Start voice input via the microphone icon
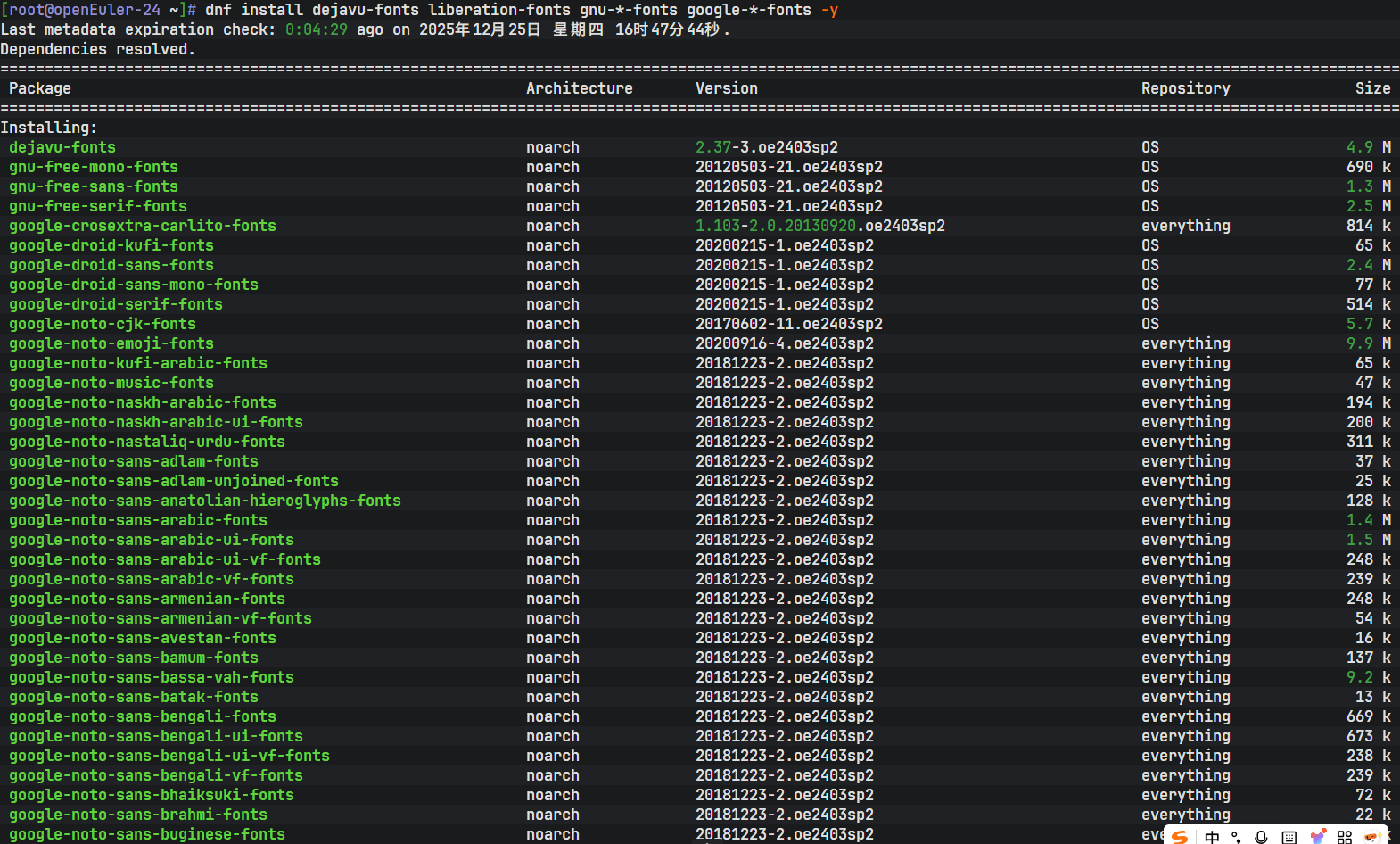This screenshot has height=844, width=1400. click(x=1261, y=837)
